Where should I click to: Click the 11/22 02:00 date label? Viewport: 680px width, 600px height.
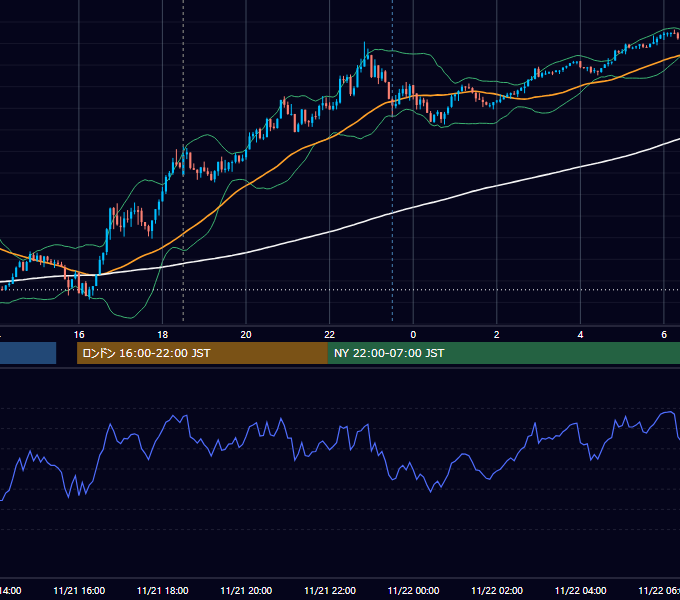click(x=497, y=590)
